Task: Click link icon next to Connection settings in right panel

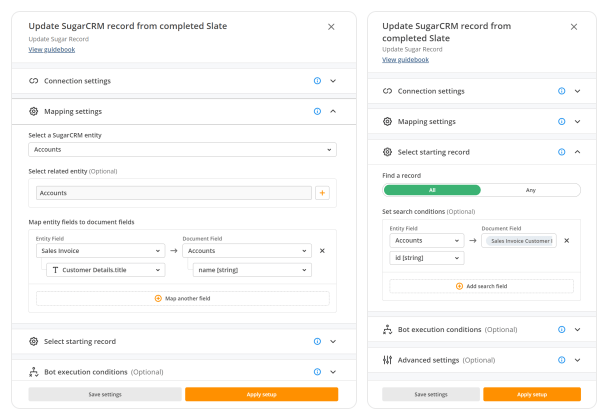Action: tap(387, 91)
